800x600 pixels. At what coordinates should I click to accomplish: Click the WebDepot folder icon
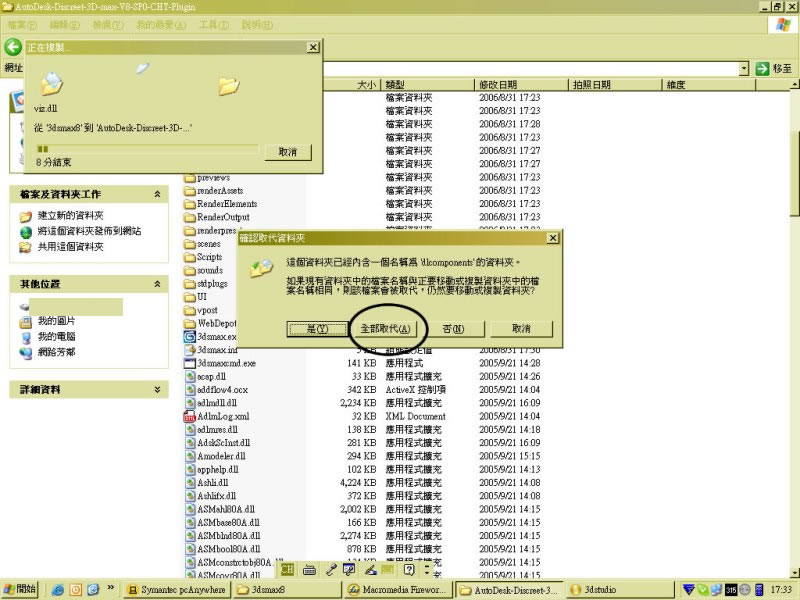[190, 323]
